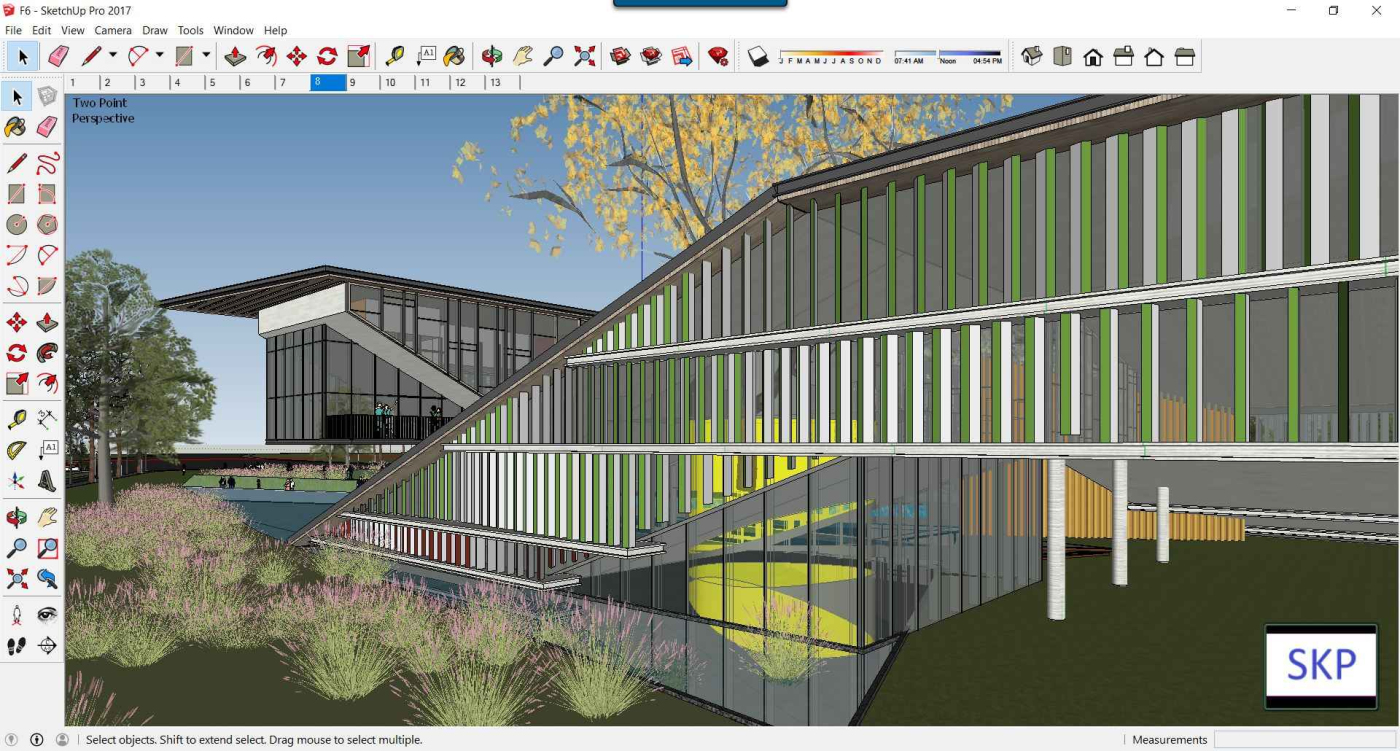Expand the Rectangle shape dropdown arrow

(206, 56)
